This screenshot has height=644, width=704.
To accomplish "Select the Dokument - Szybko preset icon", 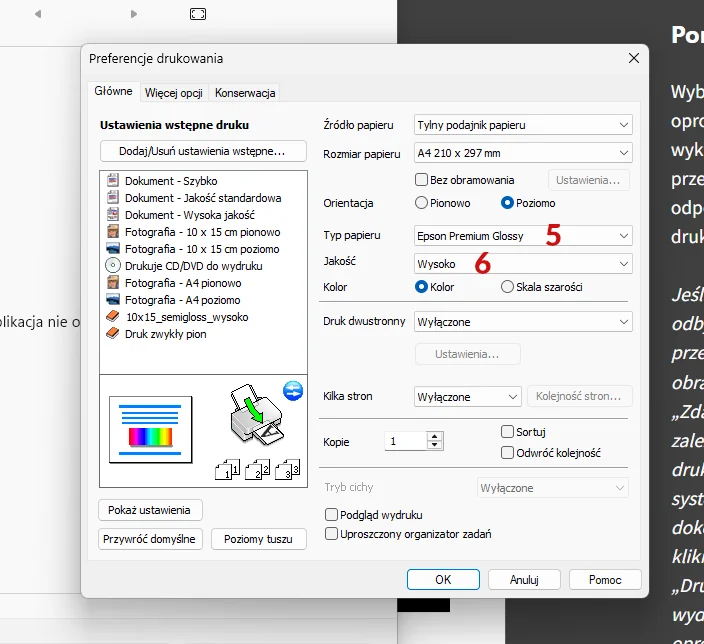I will click(113, 181).
